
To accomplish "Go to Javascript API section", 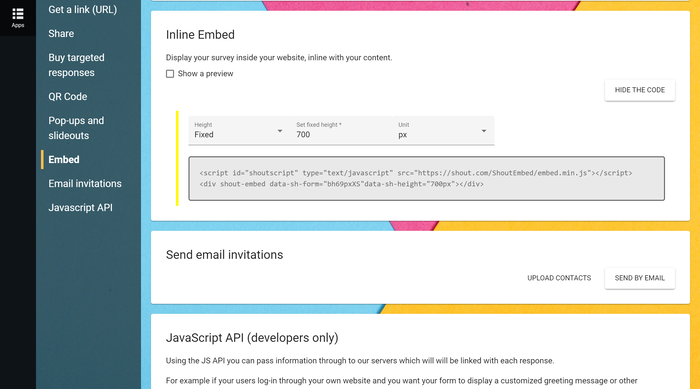I will click(x=80, y=208).
